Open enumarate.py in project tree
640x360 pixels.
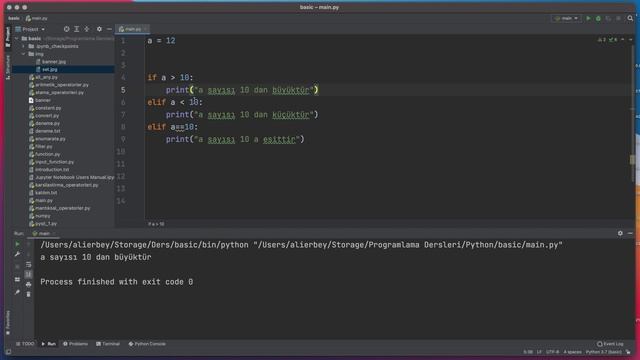tap(50, 139)
